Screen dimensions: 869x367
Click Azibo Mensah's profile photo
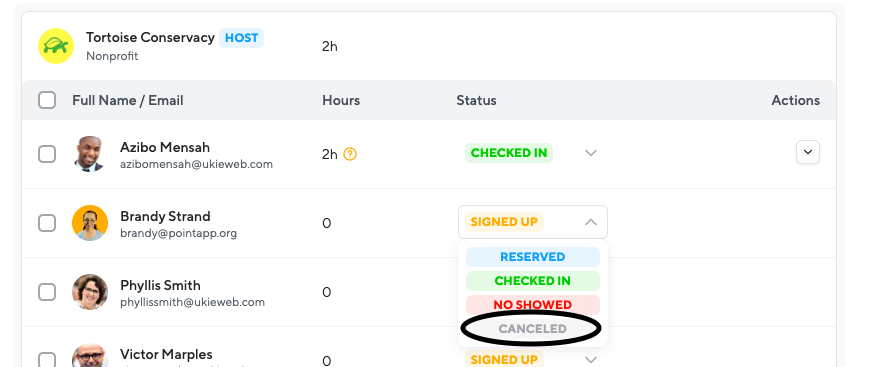(89, 154)
